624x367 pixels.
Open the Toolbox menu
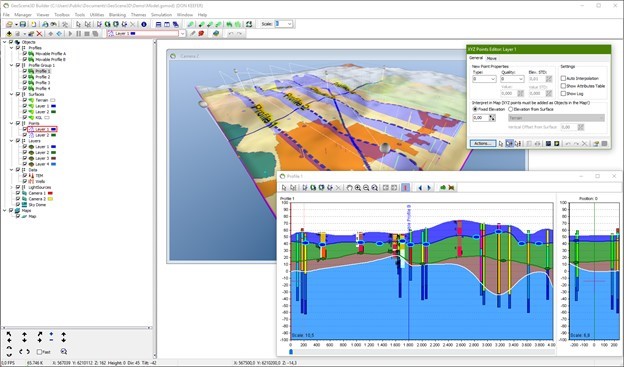pyautogui.click(x=62, y=15)
